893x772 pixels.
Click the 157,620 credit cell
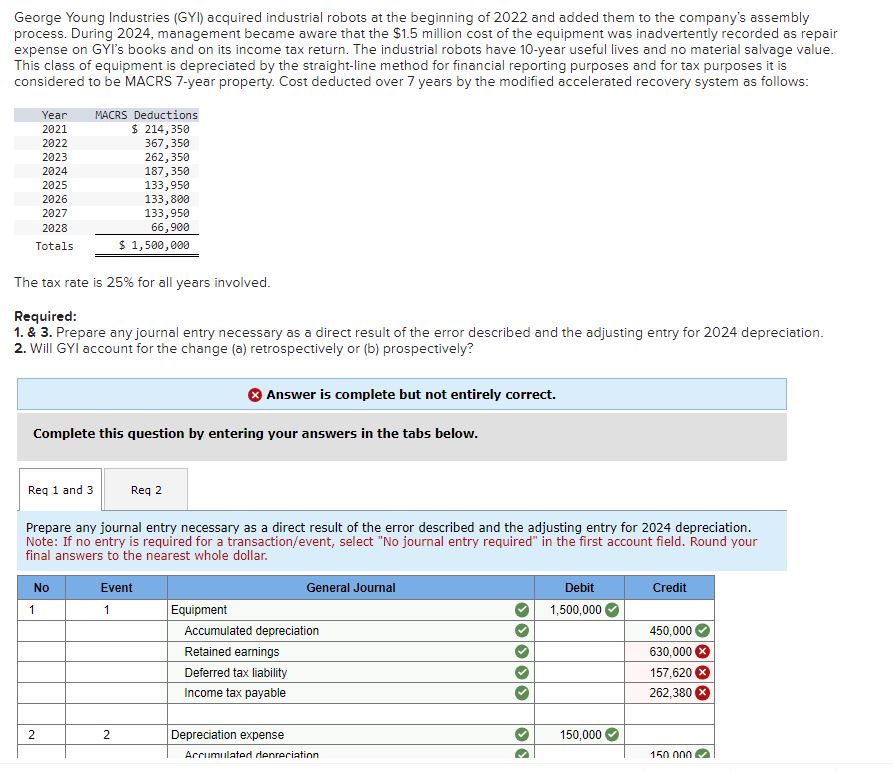tap(670, 672)
